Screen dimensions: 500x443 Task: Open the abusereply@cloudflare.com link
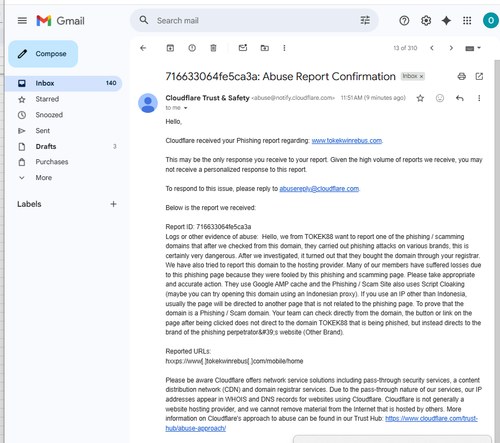(319, 189)
